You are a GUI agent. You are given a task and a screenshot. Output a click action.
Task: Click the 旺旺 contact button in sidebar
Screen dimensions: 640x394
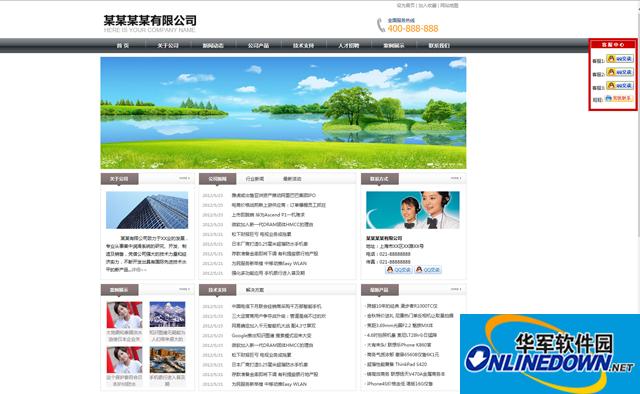coord(619,98)
